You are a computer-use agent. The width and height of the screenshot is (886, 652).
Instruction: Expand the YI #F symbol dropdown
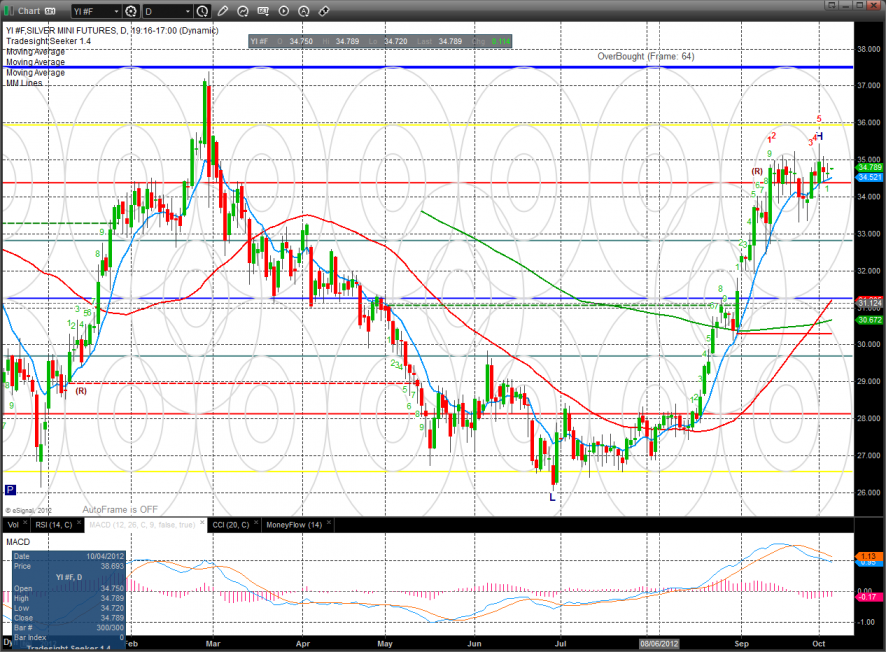(x=115, y=12)
